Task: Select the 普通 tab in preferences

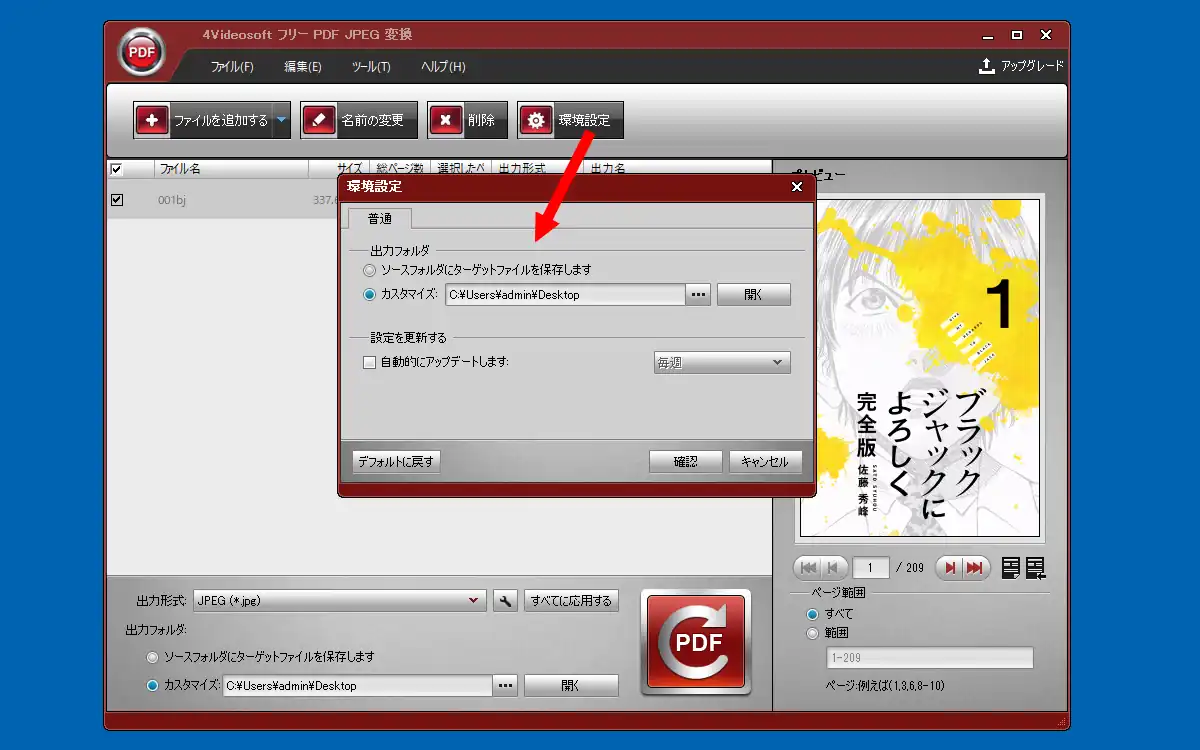Action: click(x=380, y=218)
